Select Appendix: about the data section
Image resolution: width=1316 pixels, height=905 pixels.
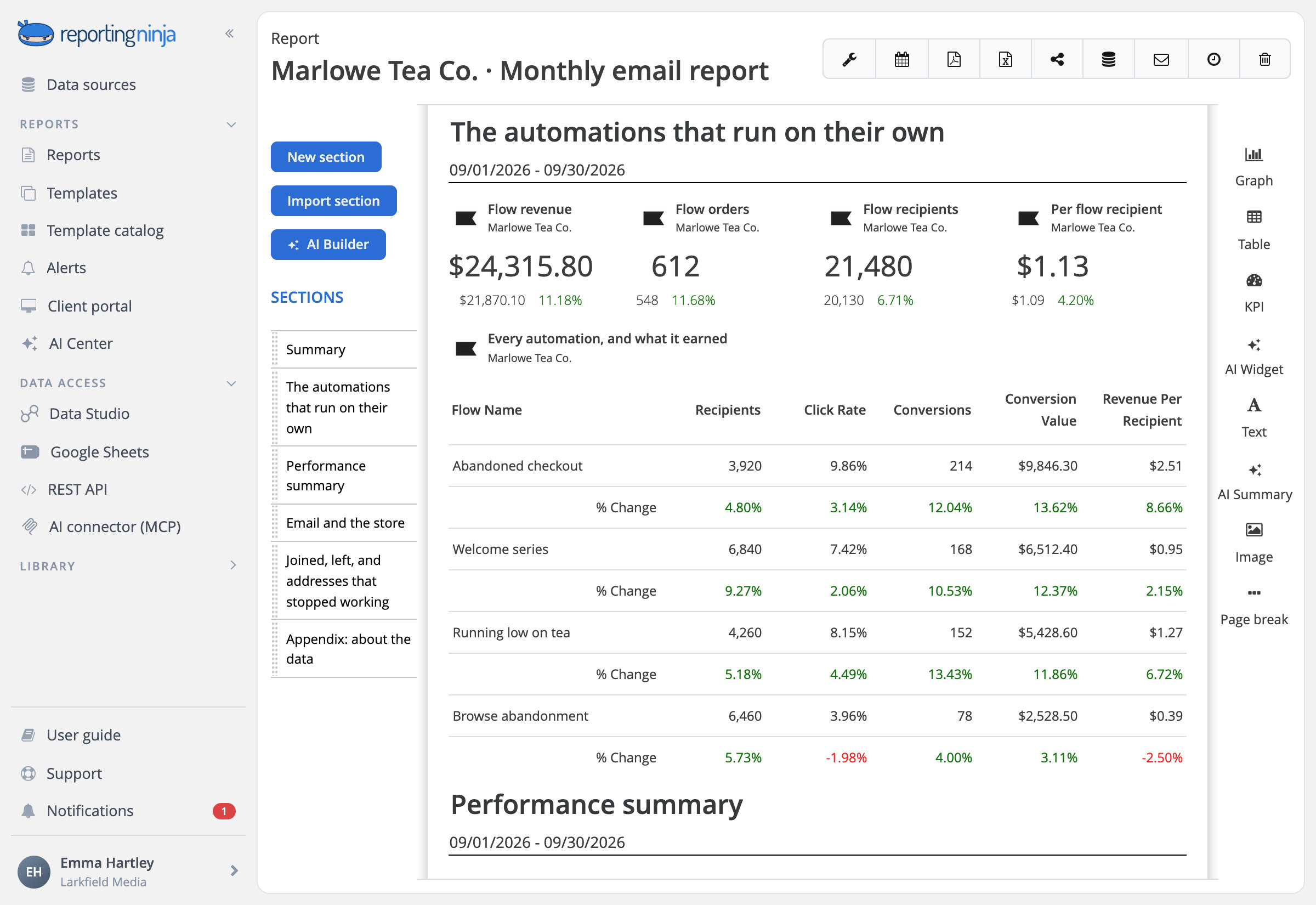point(344,649)
